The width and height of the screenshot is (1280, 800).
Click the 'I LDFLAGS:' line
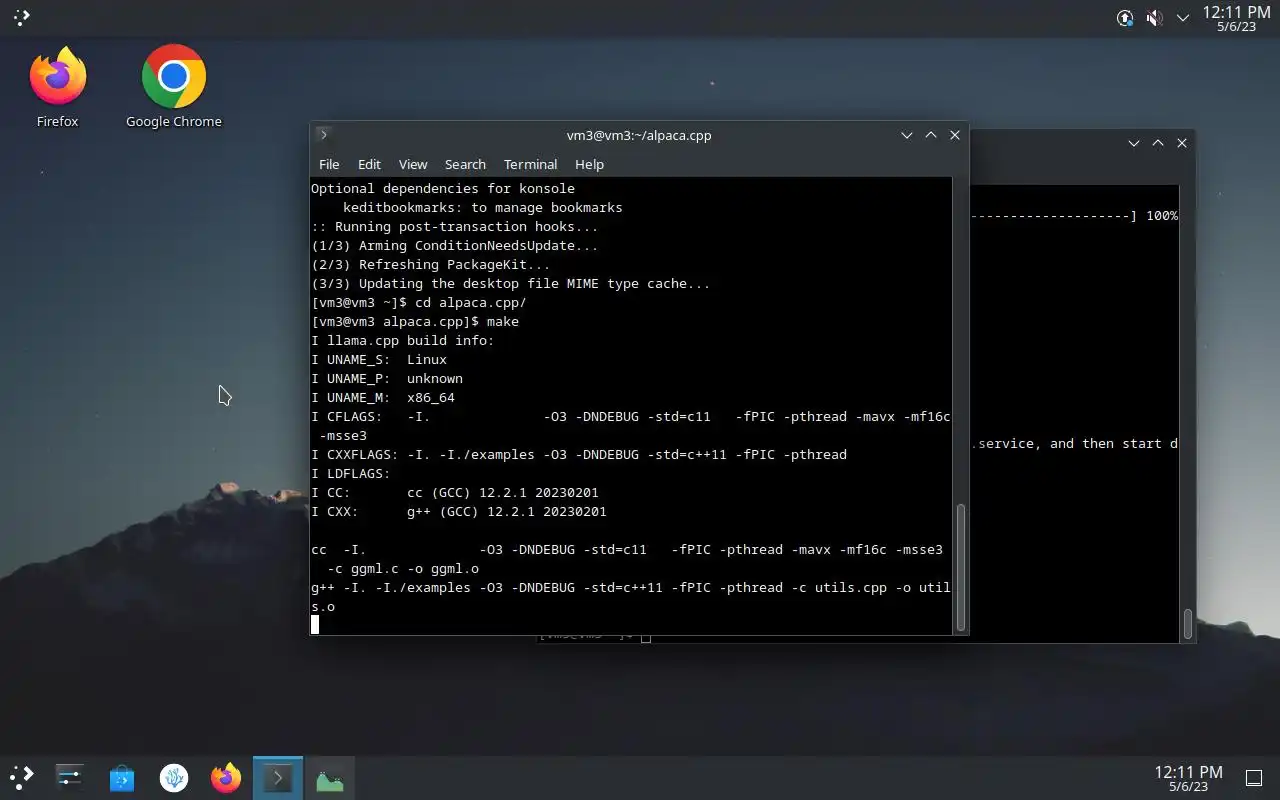tap(351, 474)
